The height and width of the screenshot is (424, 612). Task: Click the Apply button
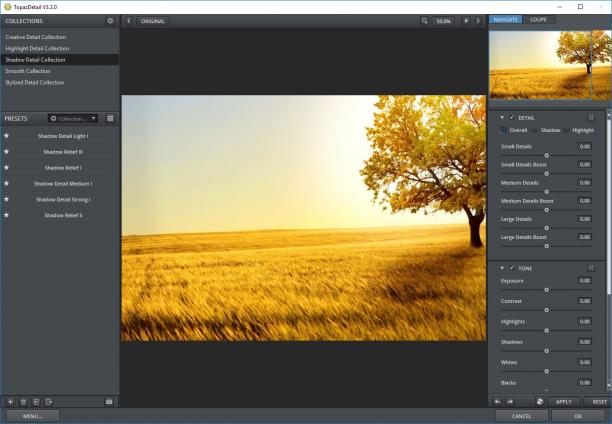(564, 402)
